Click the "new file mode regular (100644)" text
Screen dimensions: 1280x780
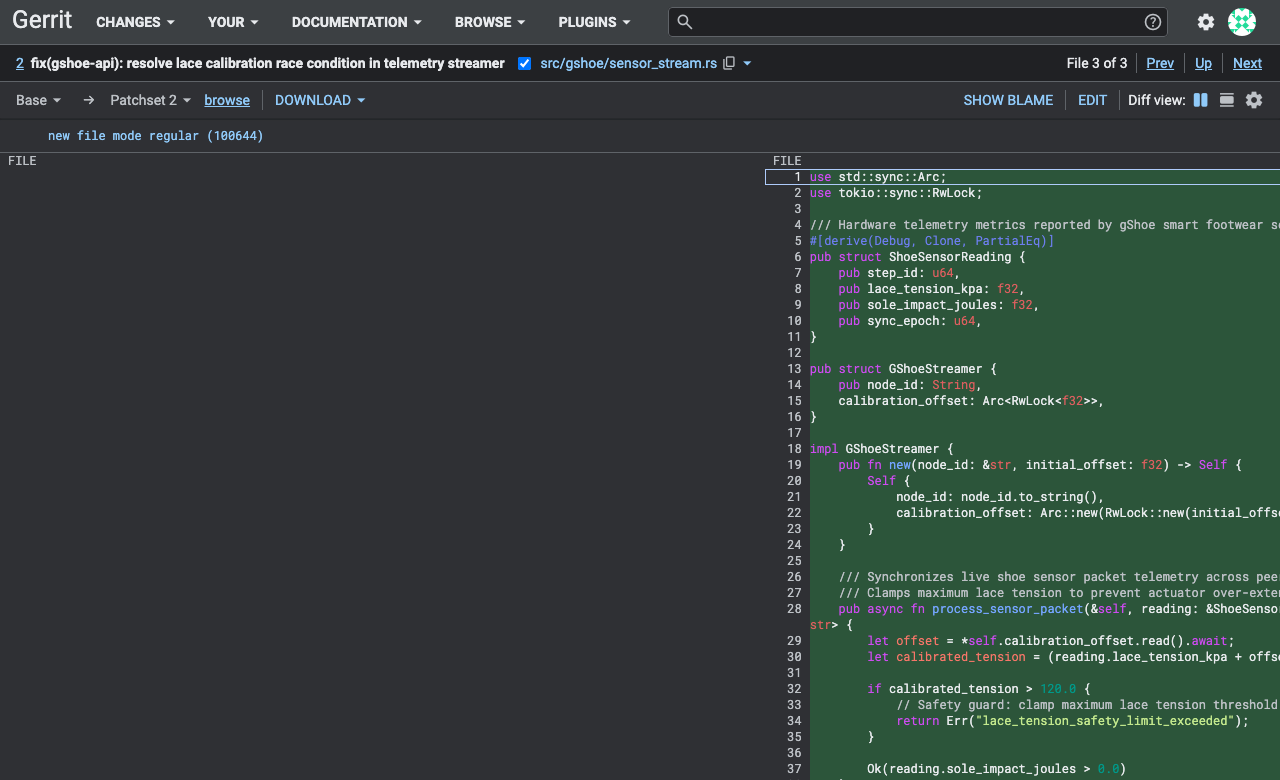pyautogui.click(x=156, y=136)
